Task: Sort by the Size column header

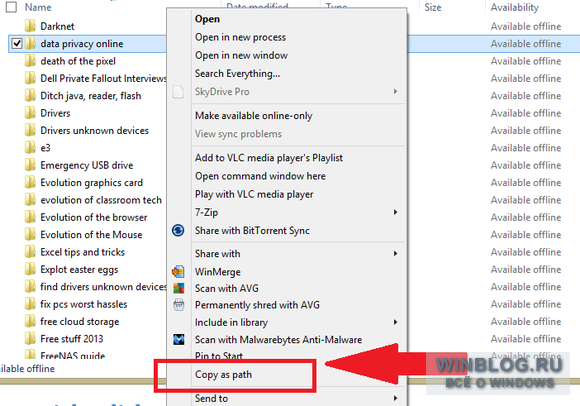Action: [433, 7]
